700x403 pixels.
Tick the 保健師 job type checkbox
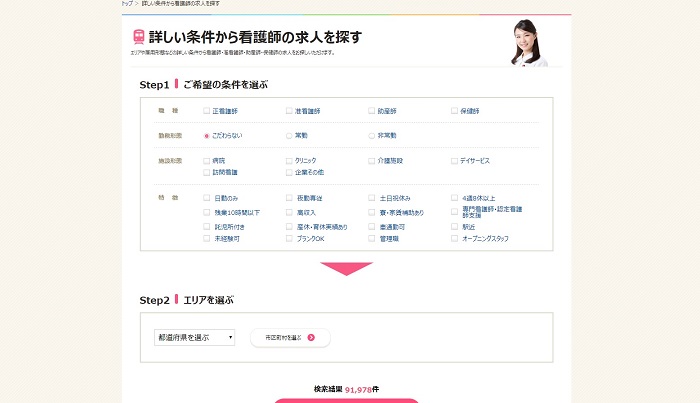coord(454,110)
